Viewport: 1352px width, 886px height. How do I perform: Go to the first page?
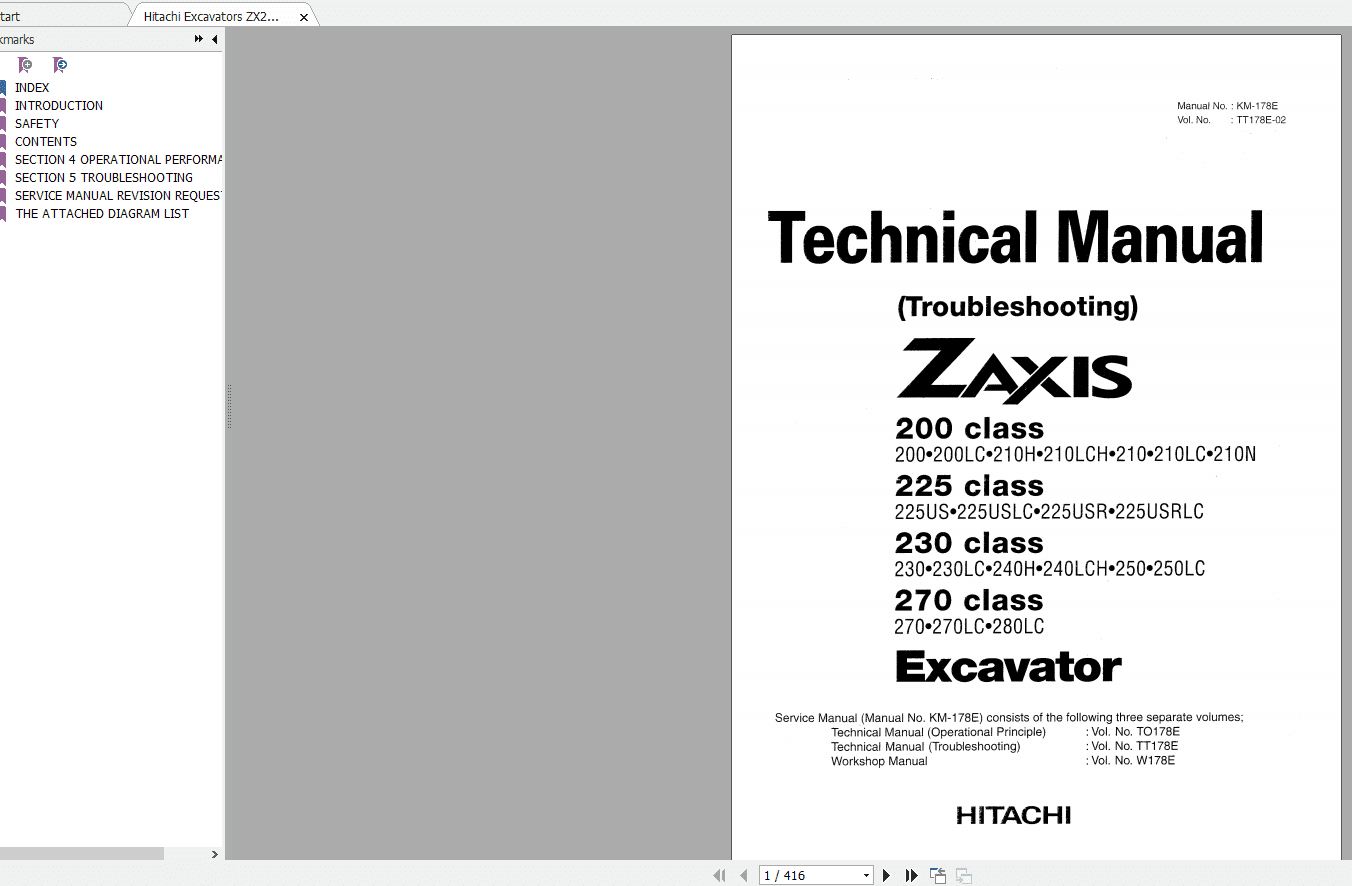point(719,875)
